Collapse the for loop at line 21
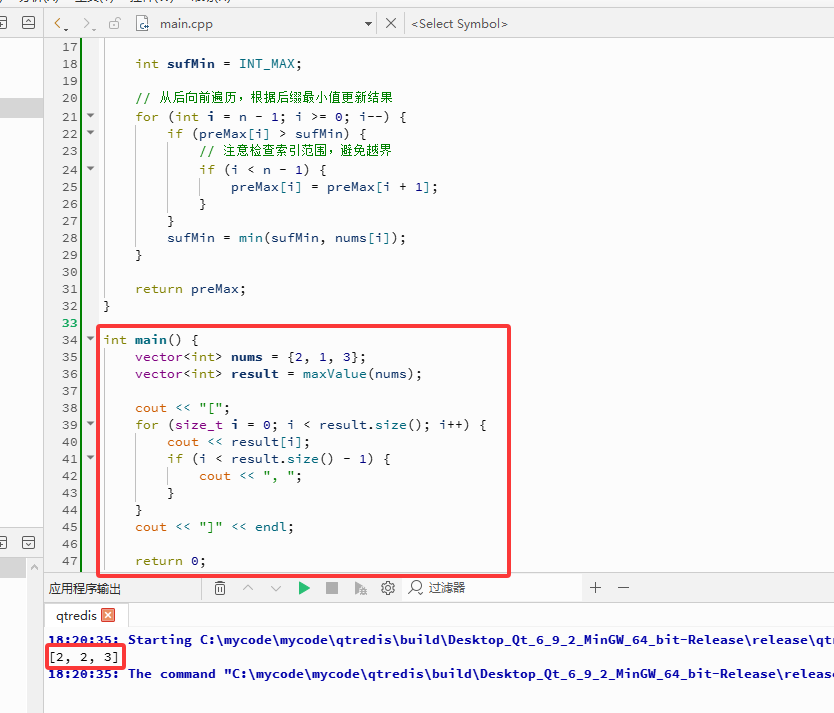The height and width of the screenshot is (713, 834). [x=90, y=115]
